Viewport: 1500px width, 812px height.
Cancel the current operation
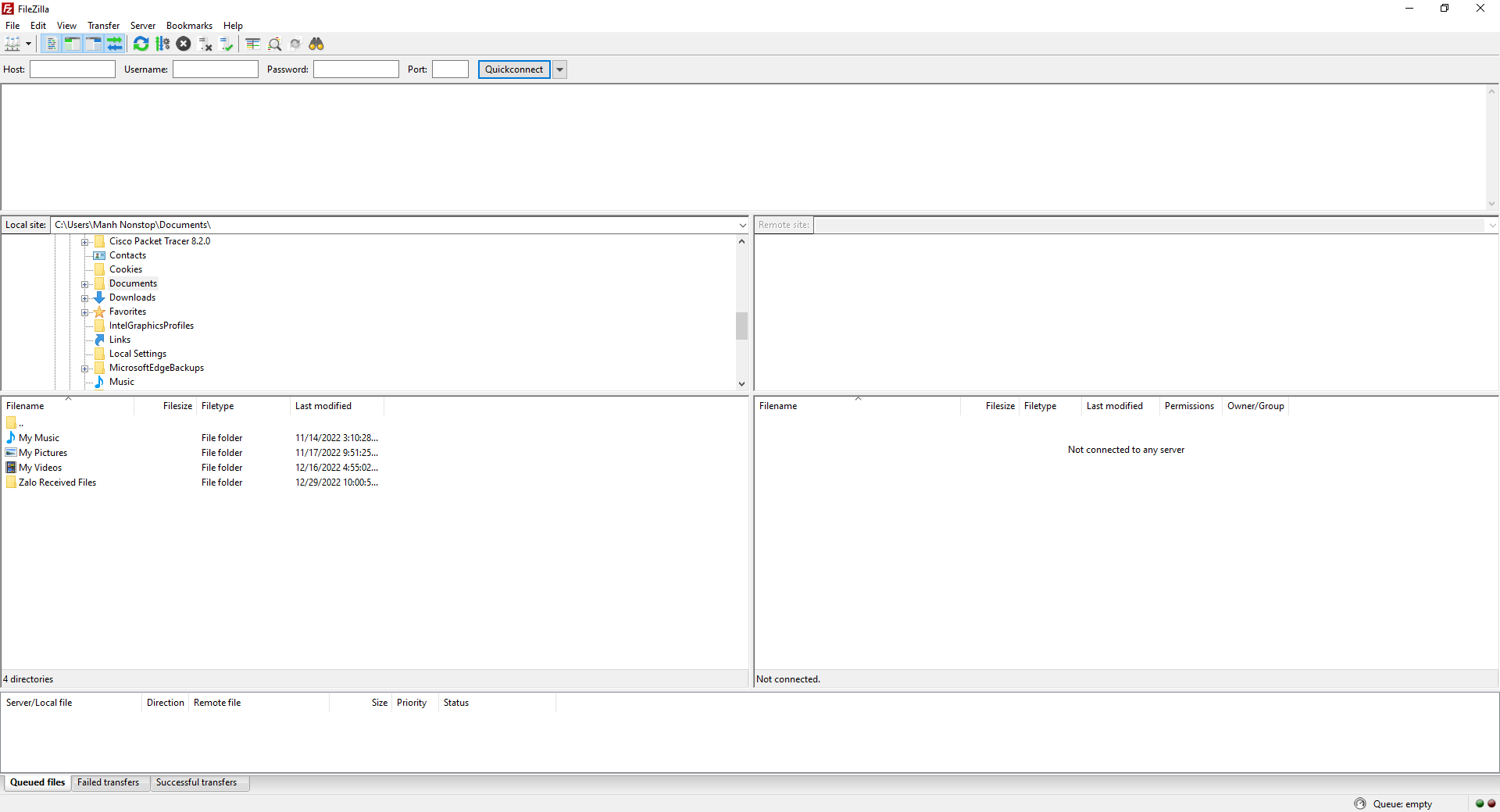[x=184, y=44]
